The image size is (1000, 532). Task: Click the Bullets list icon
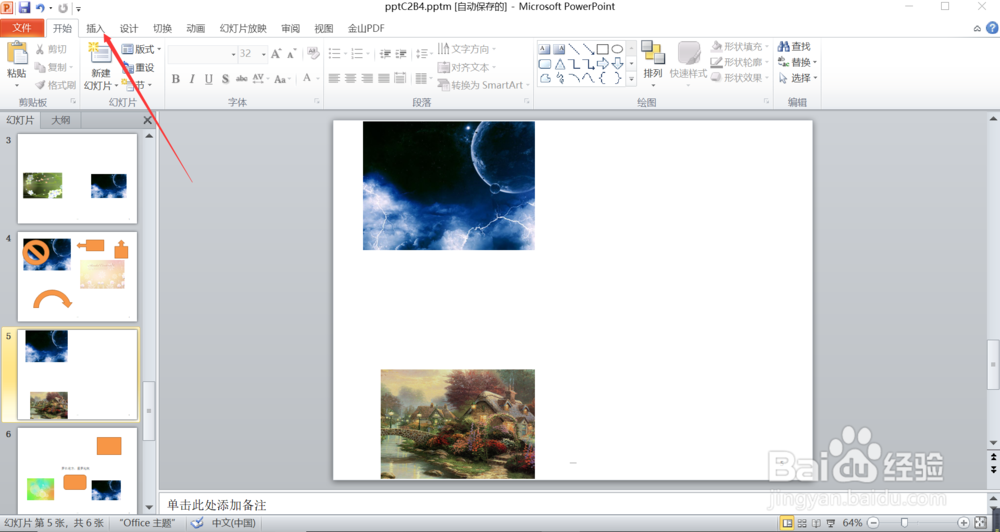(336, 54)
